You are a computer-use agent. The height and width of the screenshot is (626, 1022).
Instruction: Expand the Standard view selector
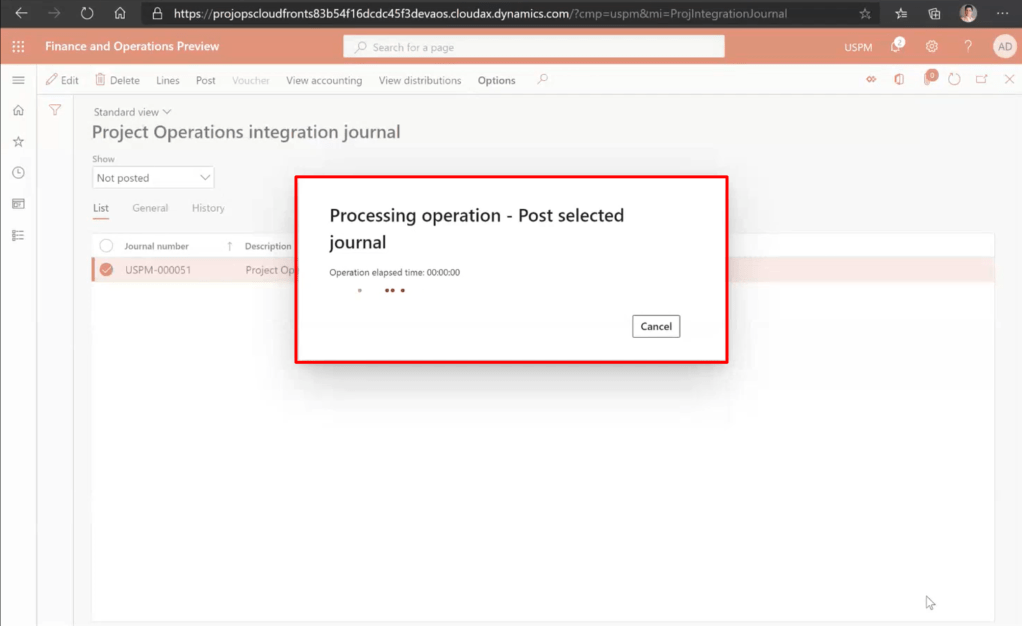(132, 112)
